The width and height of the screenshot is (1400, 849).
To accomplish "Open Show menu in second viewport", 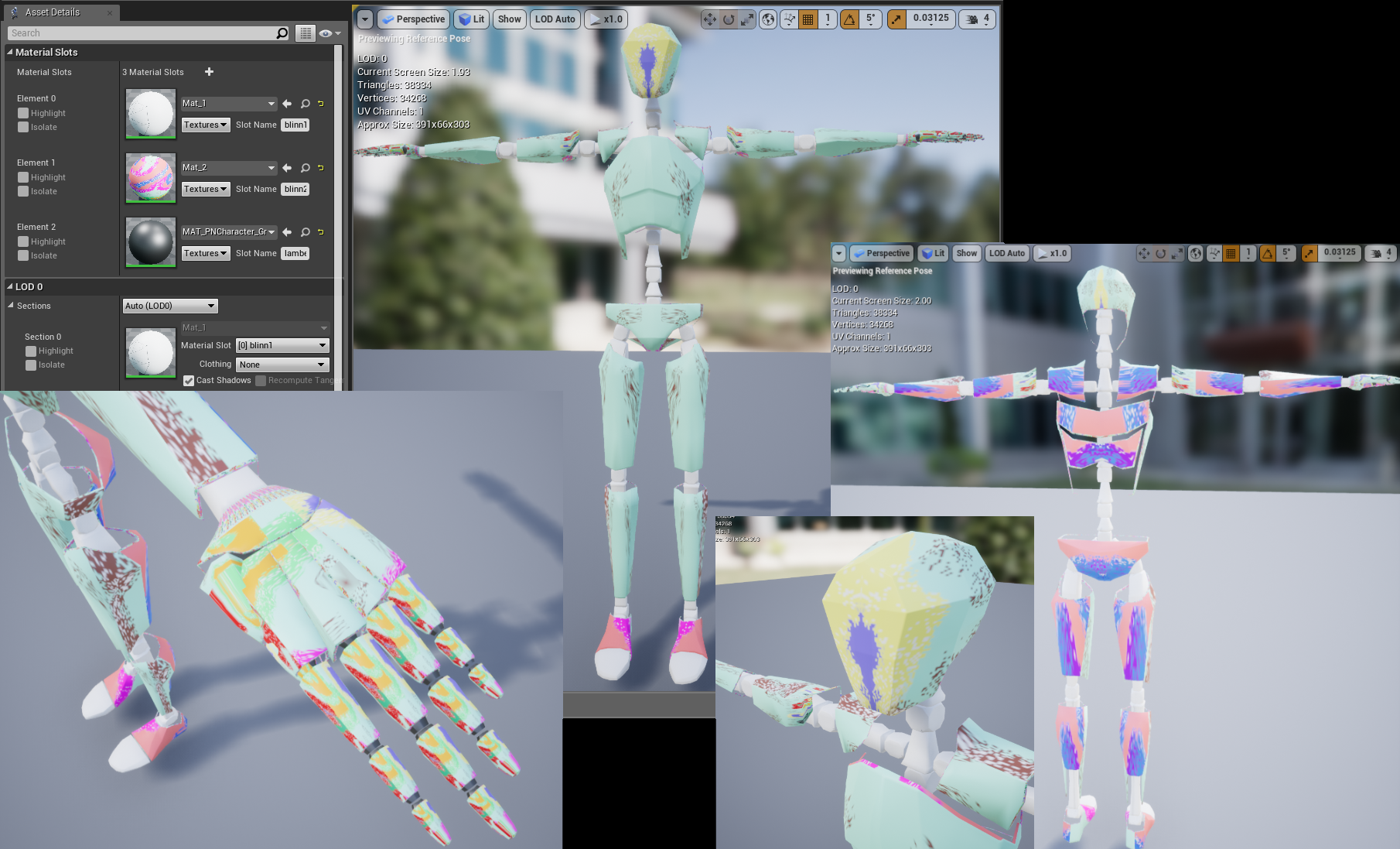I will [966, 253].
